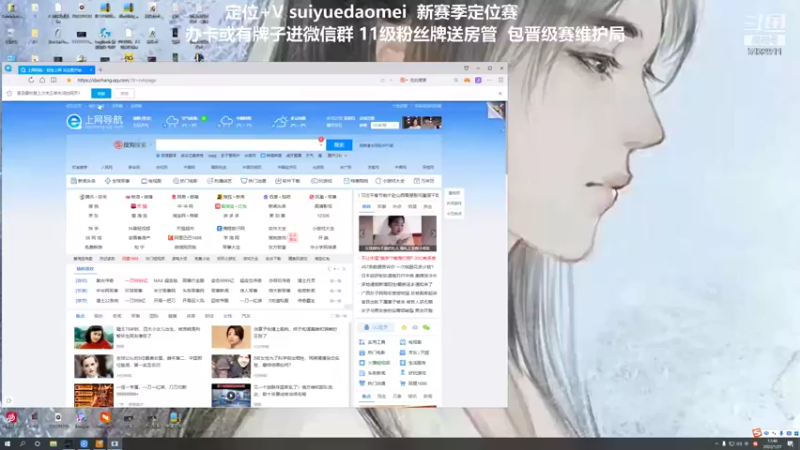800x450 pixels.
Task: Open 新浪·微博 site link
Action: pos(139,197)
